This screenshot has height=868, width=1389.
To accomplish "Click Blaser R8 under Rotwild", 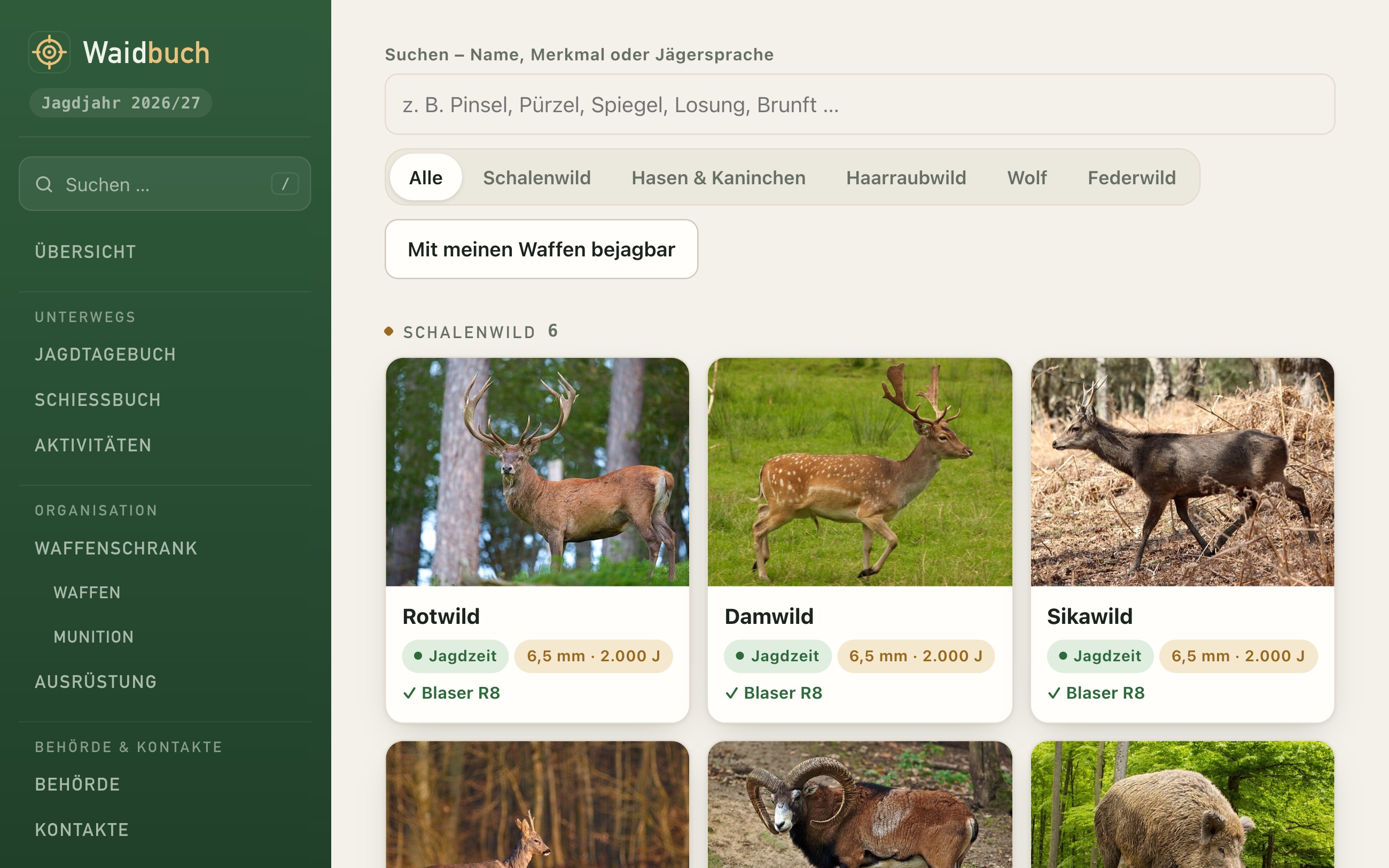I will pos(452,693).
